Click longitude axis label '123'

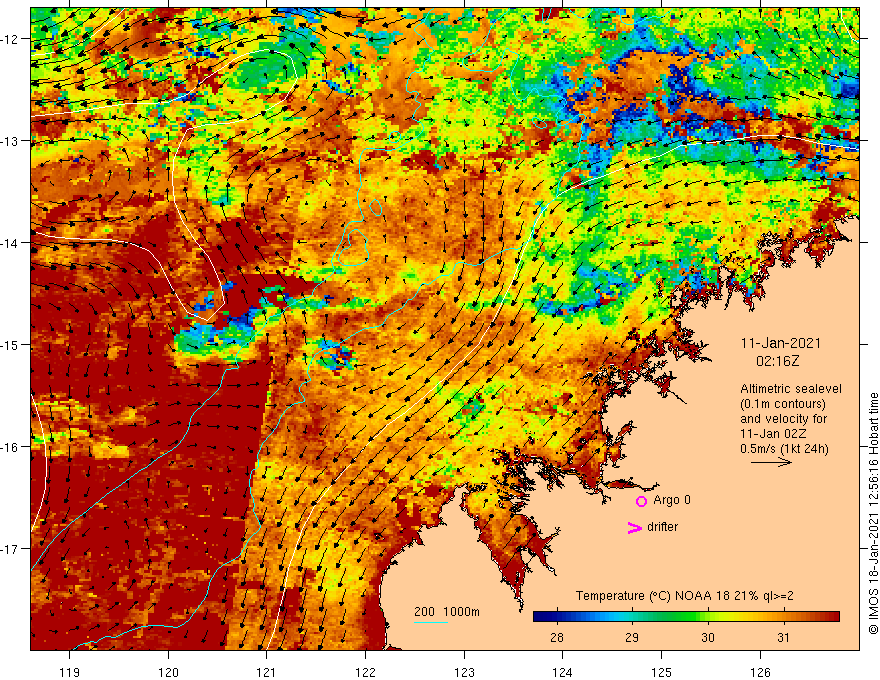pyautogui.click(x=464, y=672)
